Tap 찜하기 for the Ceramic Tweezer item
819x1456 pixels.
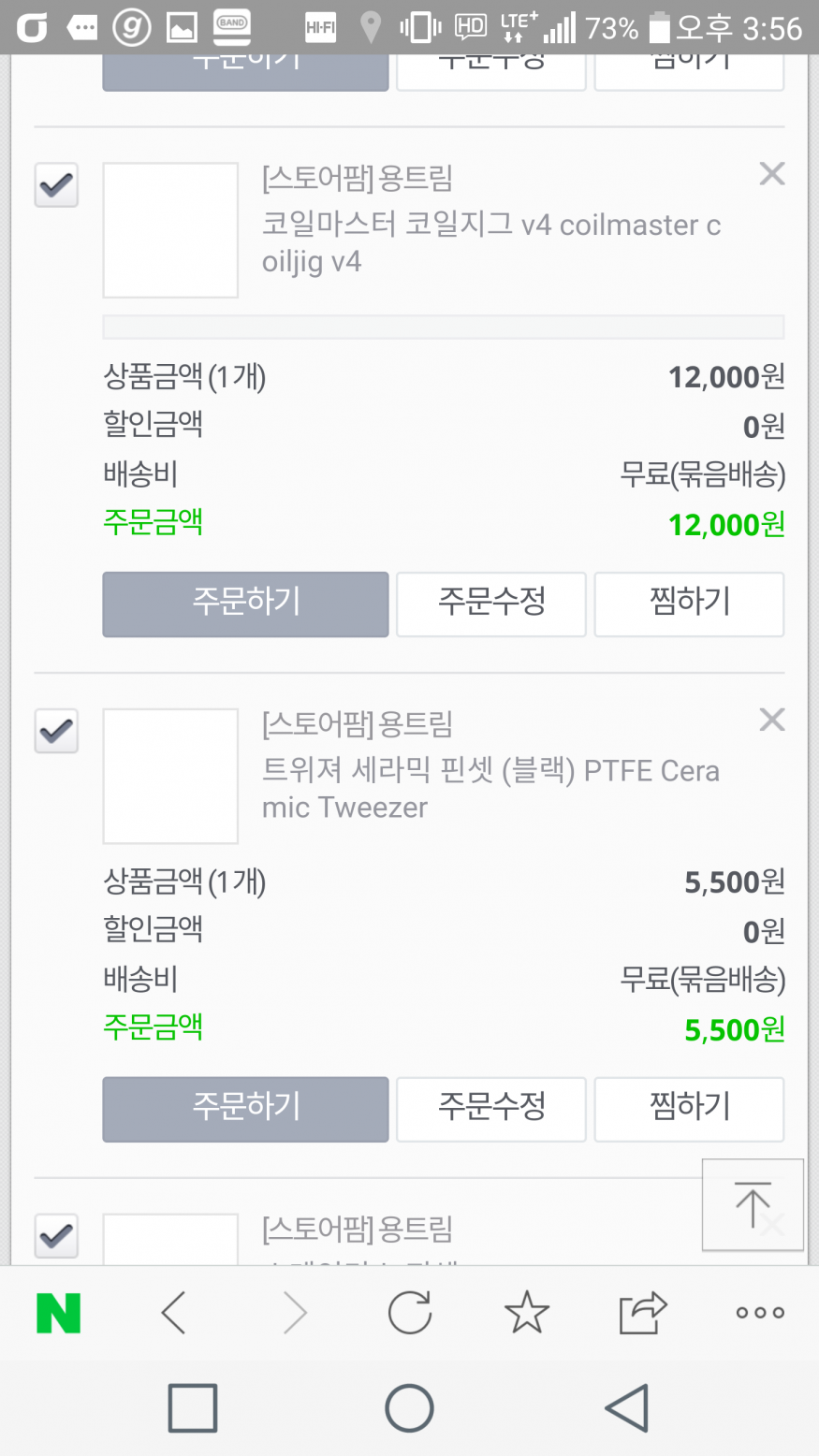[689, 1110]
